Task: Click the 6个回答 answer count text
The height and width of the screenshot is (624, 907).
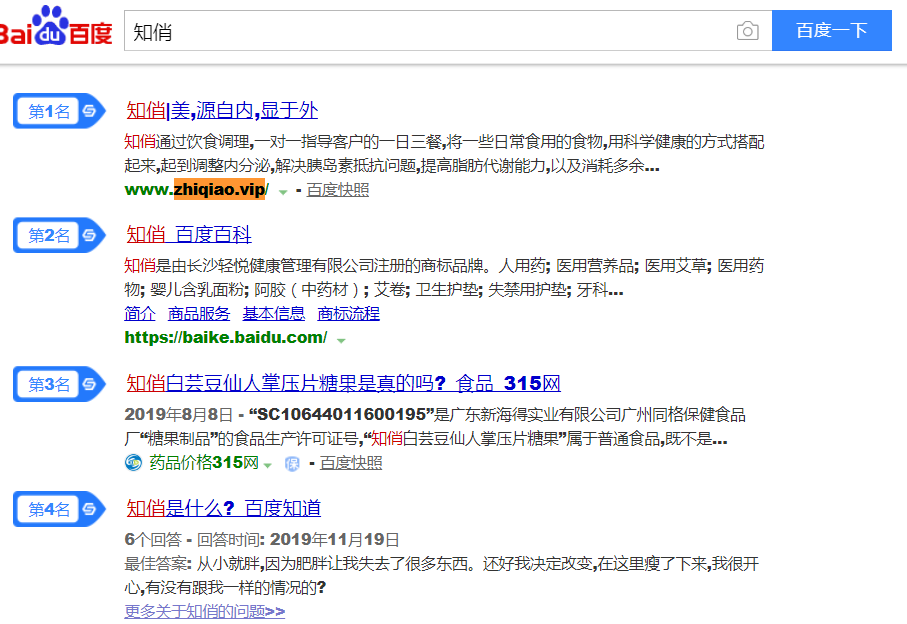Action: [x=153, y=540]
